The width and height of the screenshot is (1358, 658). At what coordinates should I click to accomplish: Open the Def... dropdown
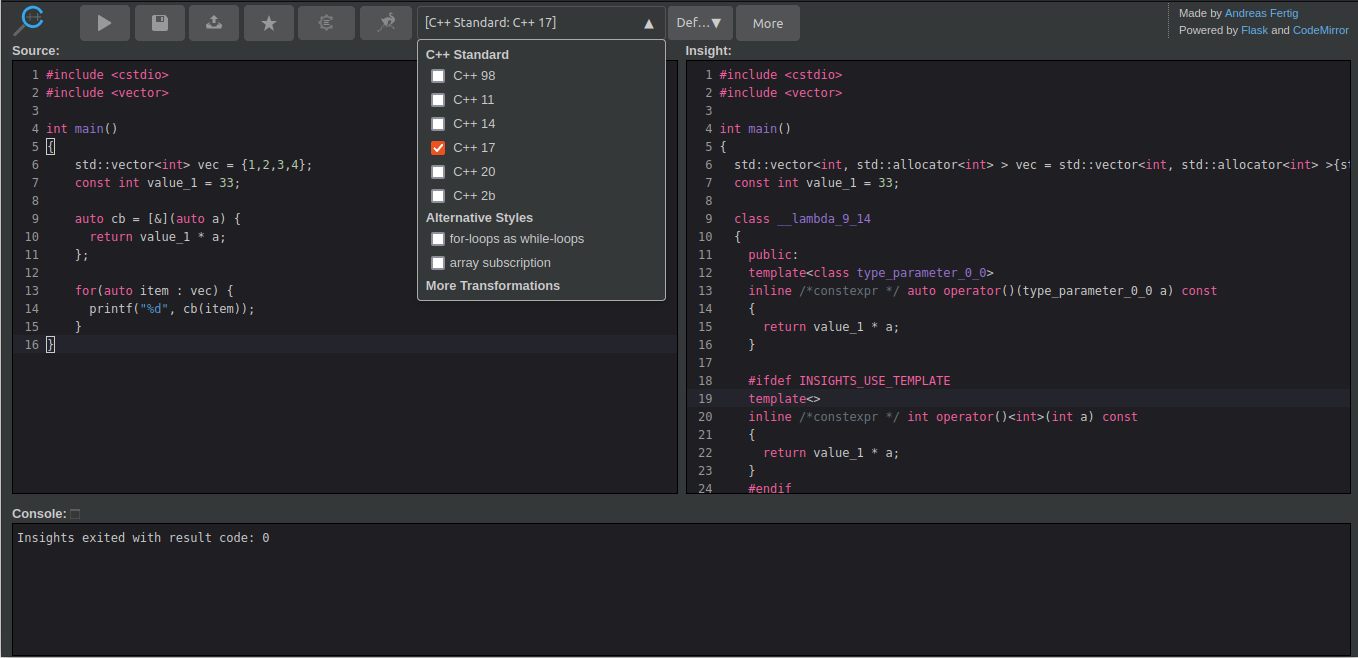pos(699,23)
